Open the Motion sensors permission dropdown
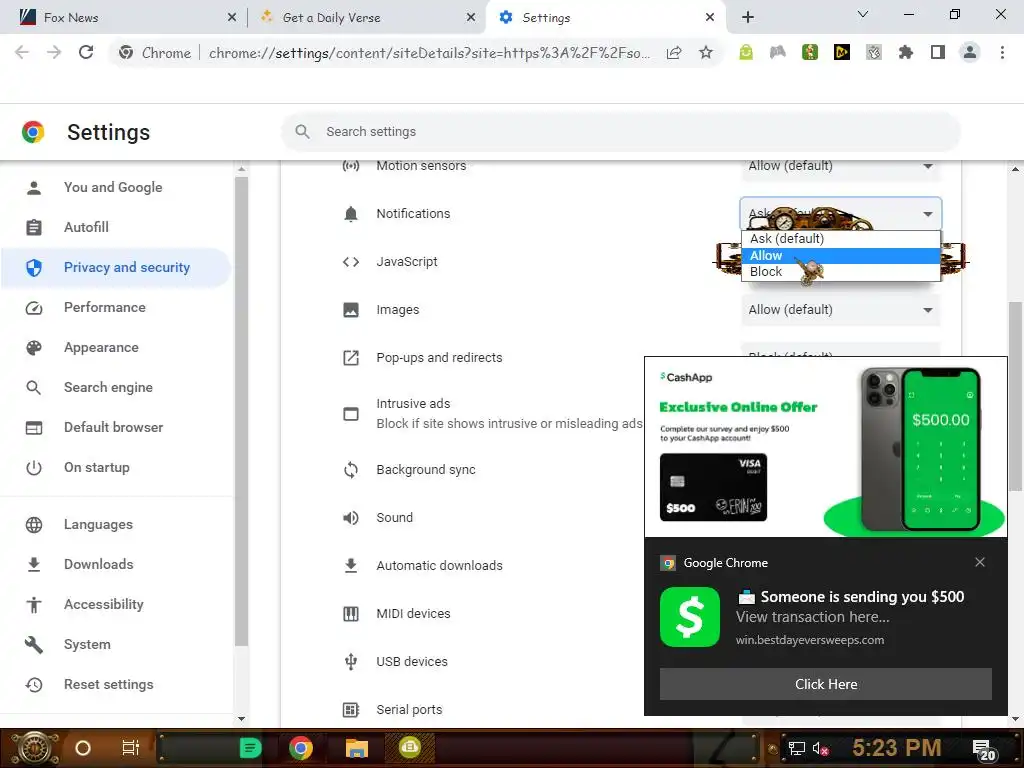 [x=840, y=166]
